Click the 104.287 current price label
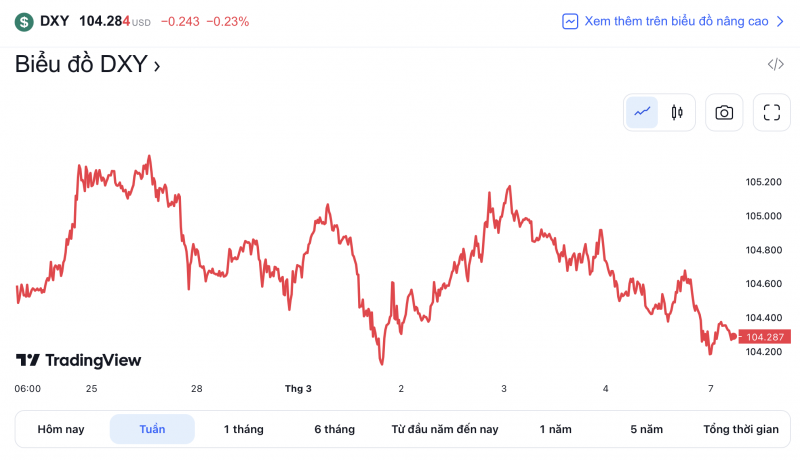The height and width of the screenshot is (460, 800). pyautogui.click(x=767, y=337)
